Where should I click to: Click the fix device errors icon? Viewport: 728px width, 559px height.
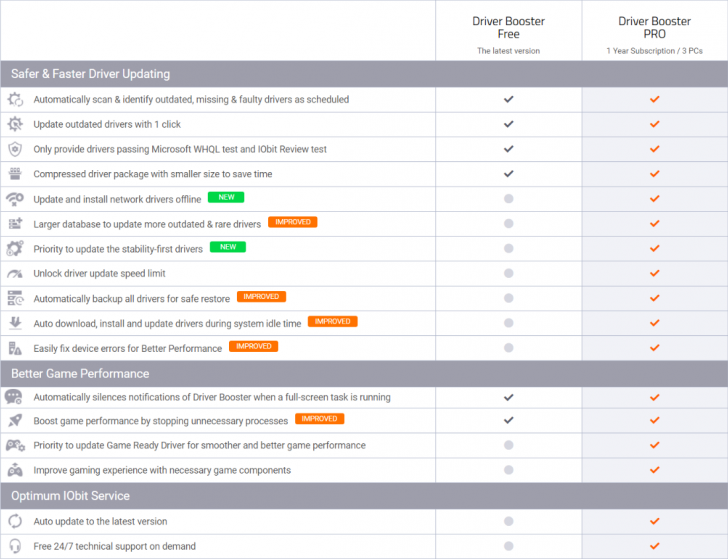(x=15, y=348)
